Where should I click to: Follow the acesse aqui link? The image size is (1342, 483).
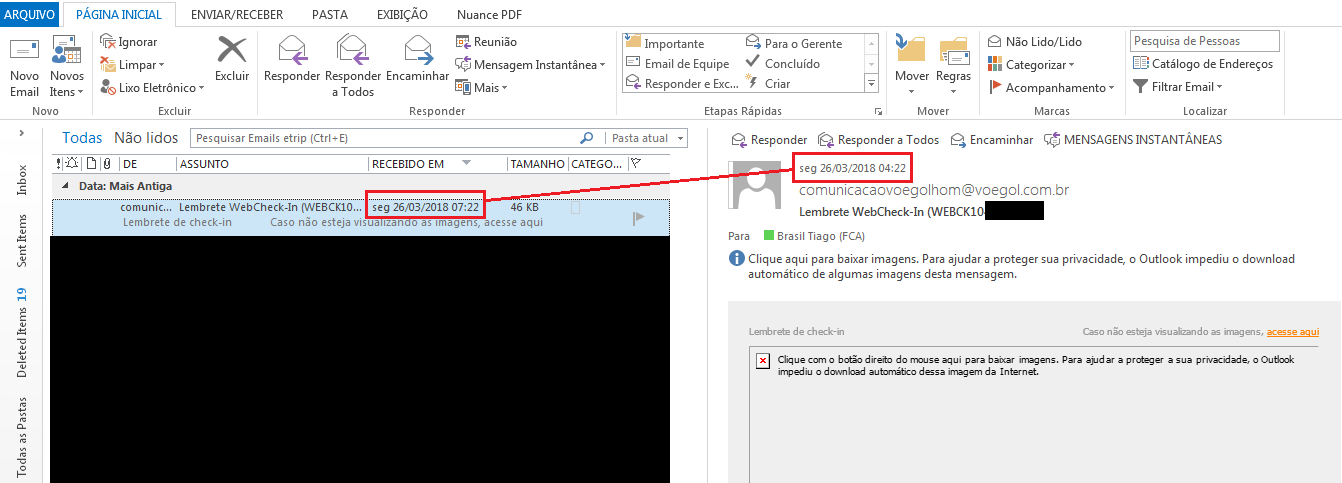pyautogui.click(x=1293, y=331)
